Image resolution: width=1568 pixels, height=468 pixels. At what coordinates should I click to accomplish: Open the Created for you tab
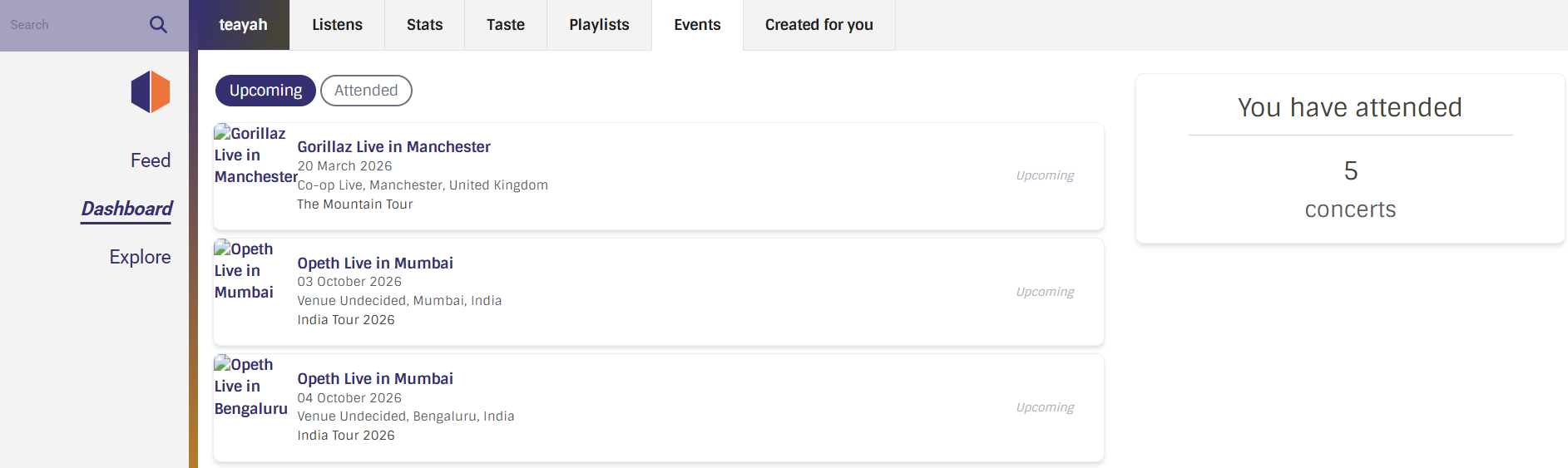(x=819, y=25)
